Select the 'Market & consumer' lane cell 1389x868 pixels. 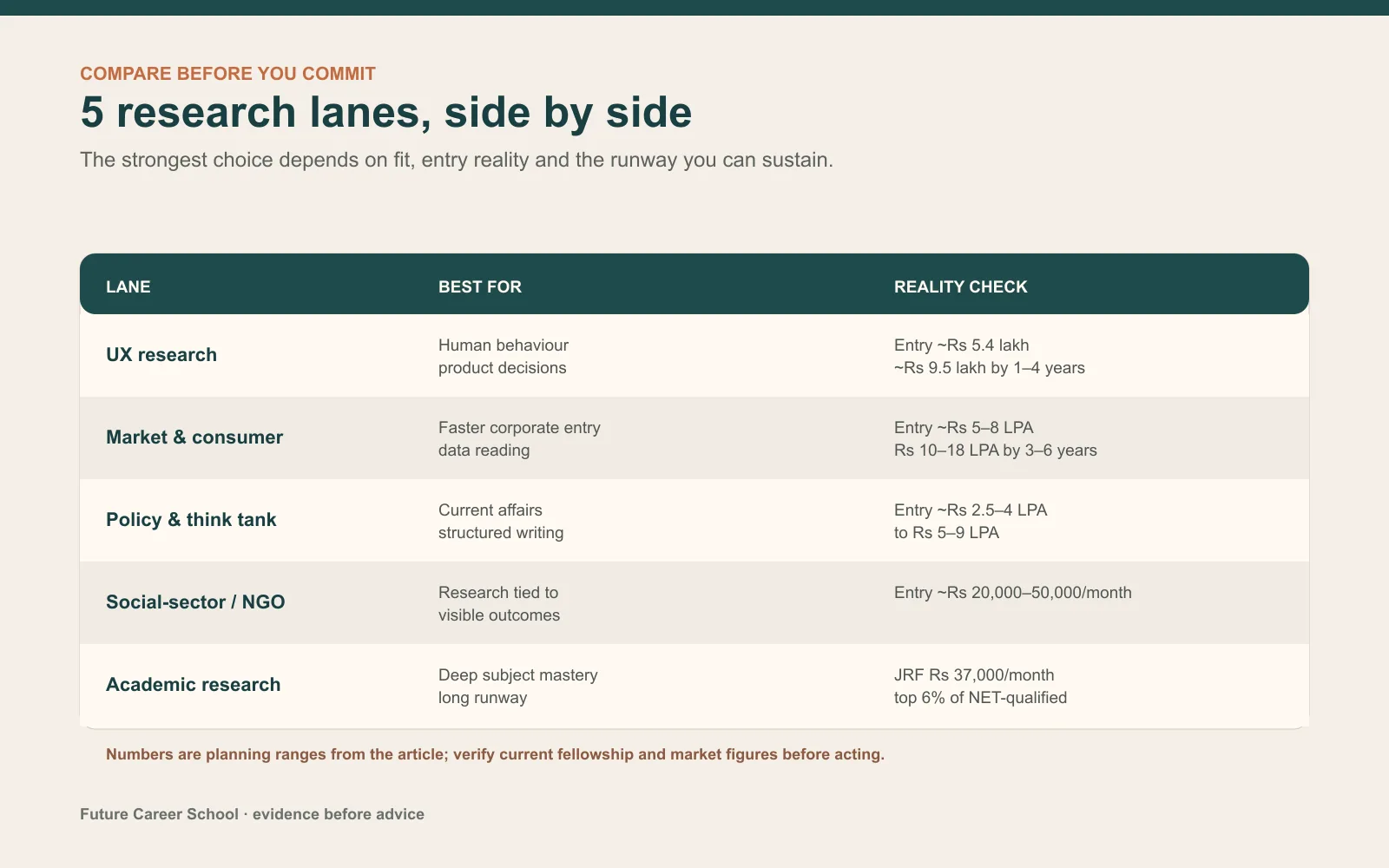click(194, 437)
